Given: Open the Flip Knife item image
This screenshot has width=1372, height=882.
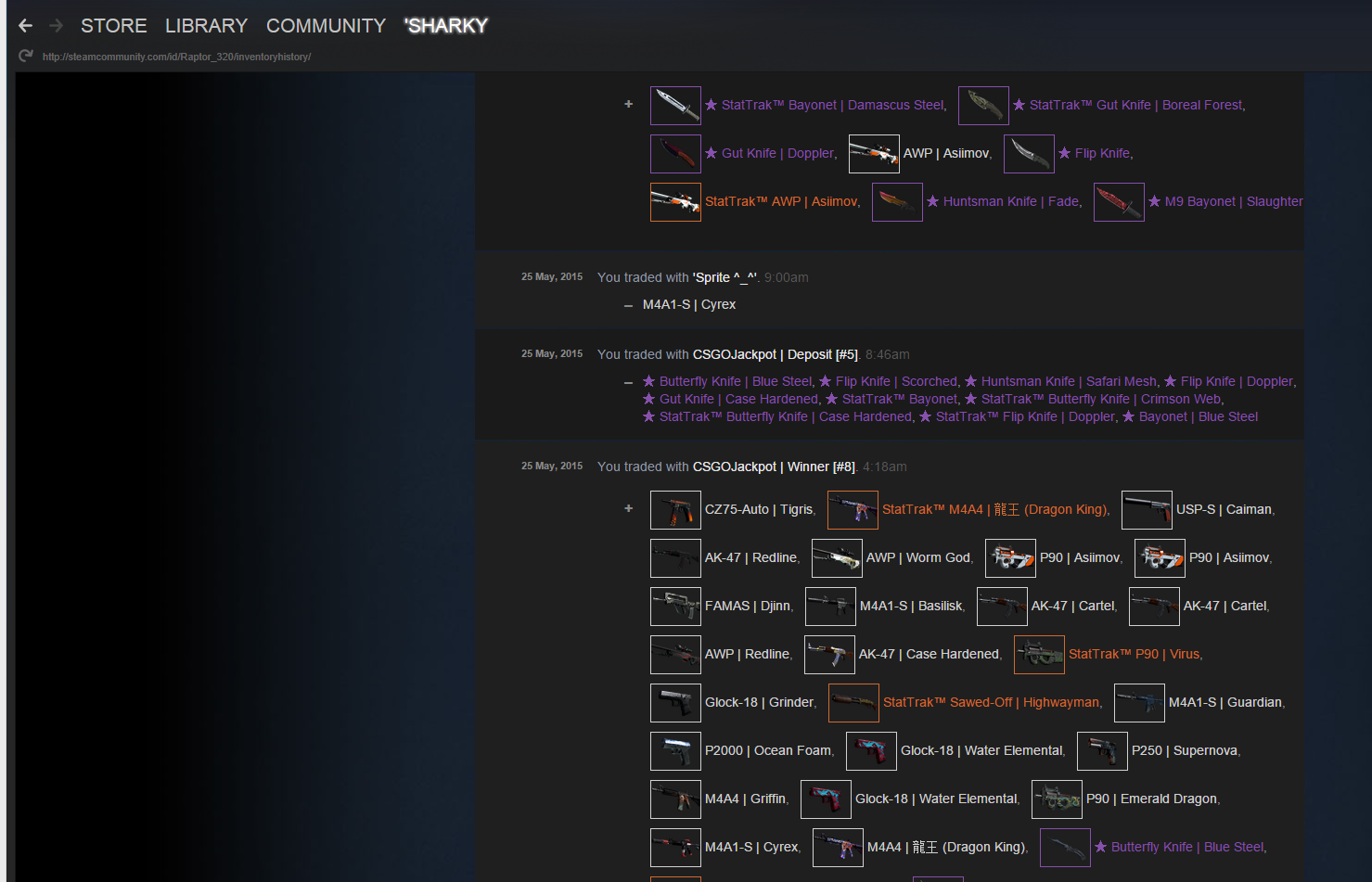Looking at the screenshot, I should coord(1029,154).
